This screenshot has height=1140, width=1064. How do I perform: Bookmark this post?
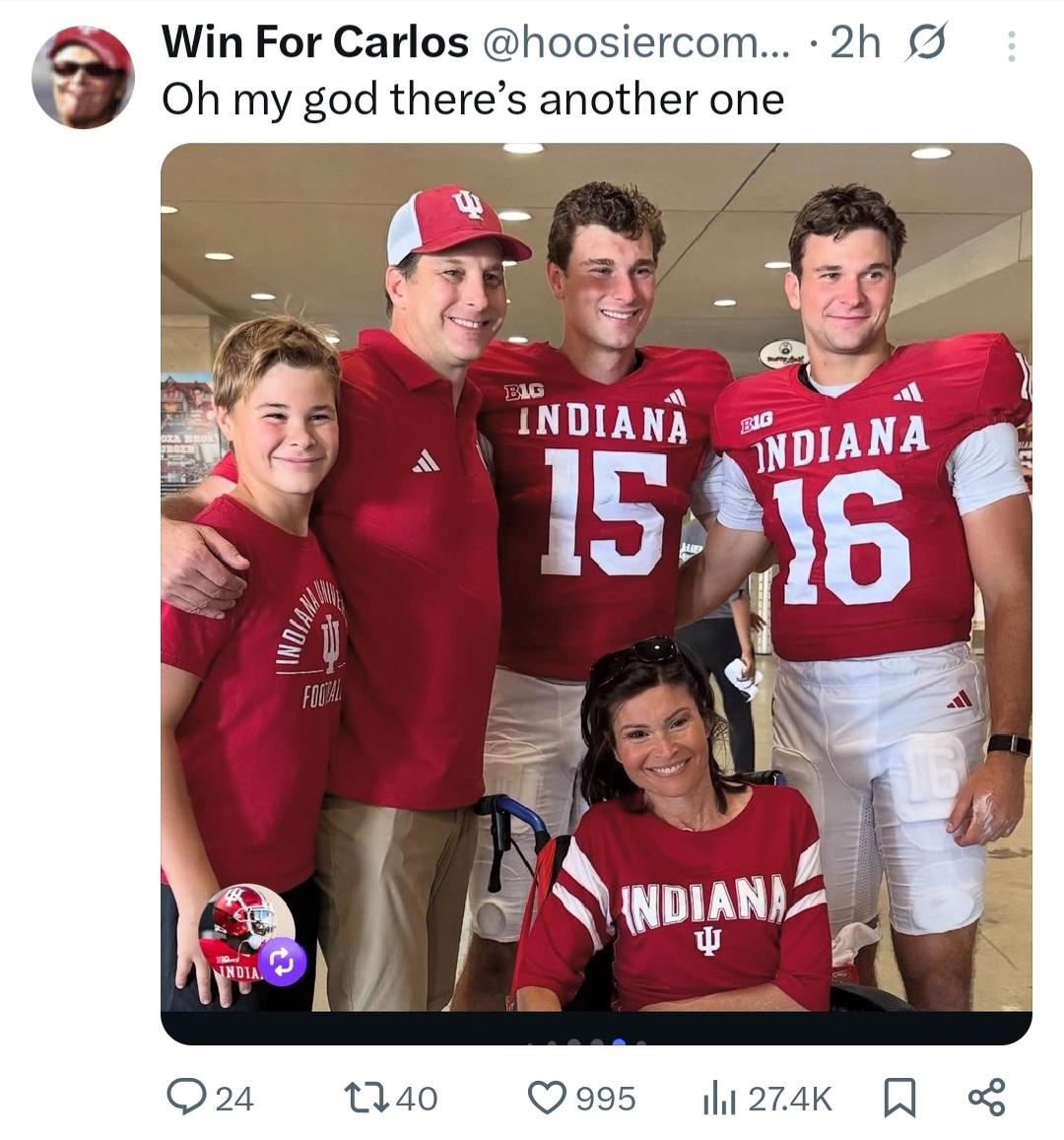coord(897,1097)
